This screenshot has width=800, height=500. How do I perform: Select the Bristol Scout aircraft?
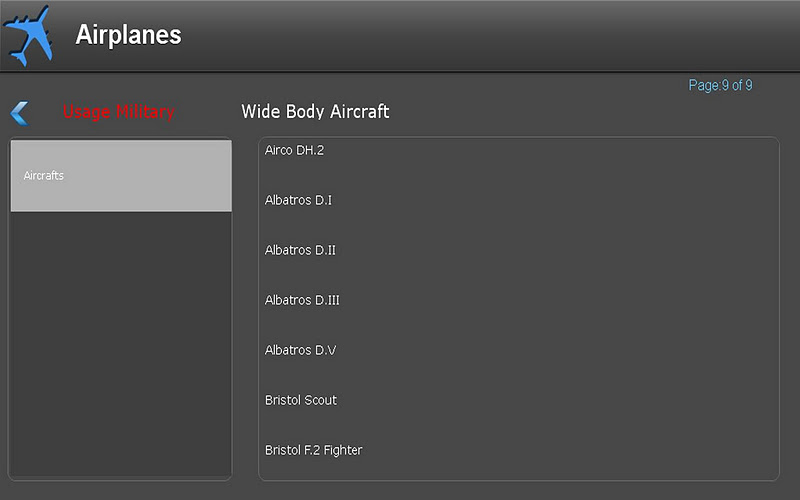point(301,400)
